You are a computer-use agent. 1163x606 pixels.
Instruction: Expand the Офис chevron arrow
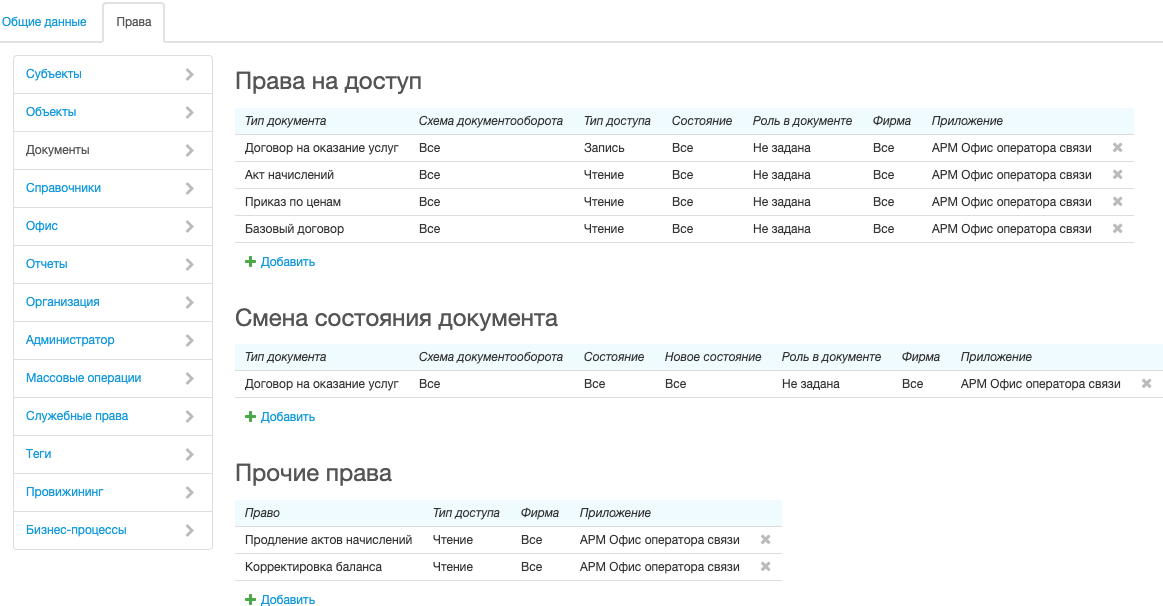click(189, 226)
